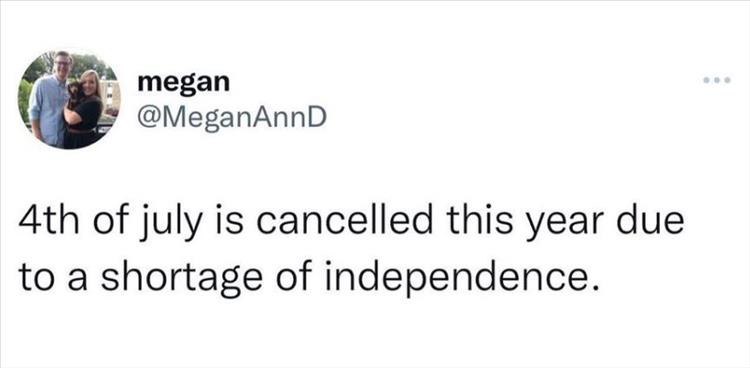The image size is (750, 368).
Task: Click the dog held in avatar photo
Action: (73, 93)
